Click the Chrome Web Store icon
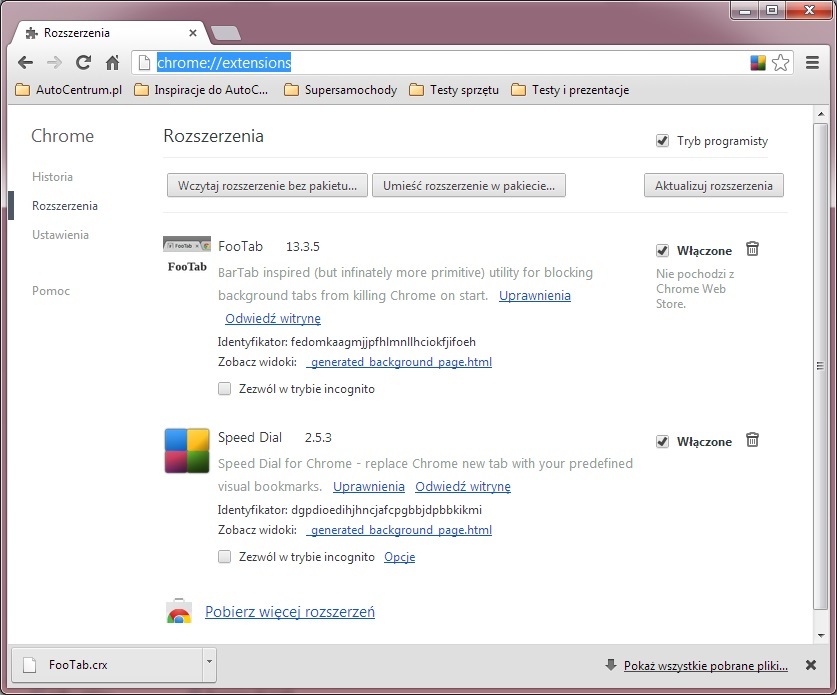 click(179, 612)
